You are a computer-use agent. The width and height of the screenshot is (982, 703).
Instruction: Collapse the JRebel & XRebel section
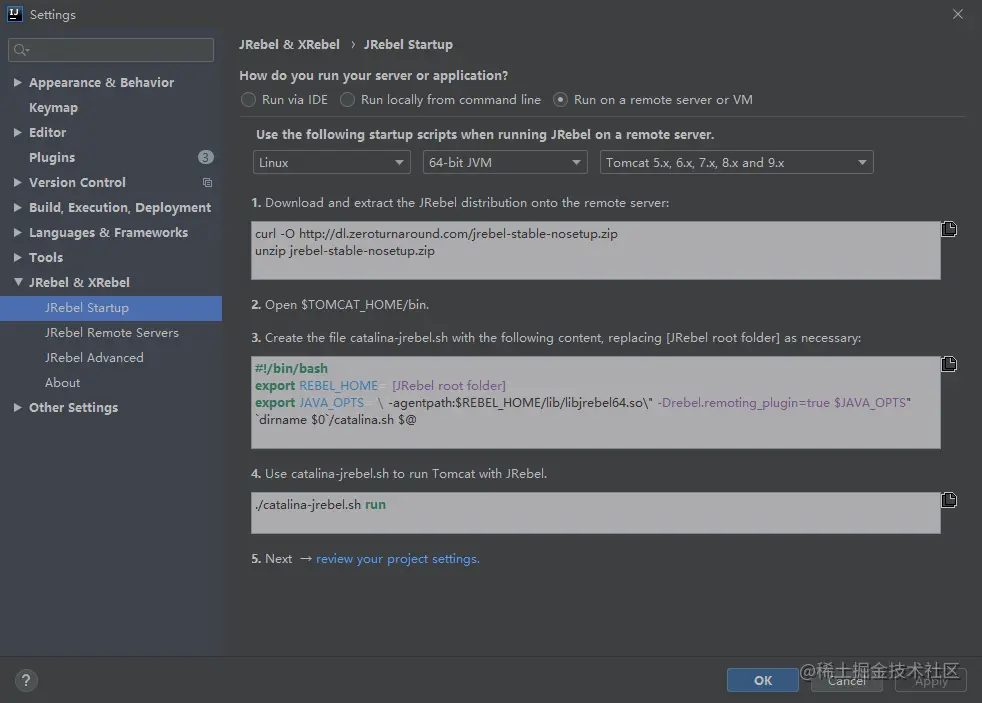pyautogui.click(x=18, y=282)
